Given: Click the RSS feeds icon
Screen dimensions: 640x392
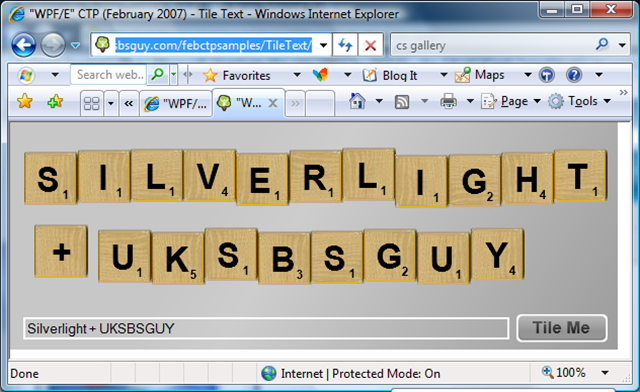Looking at the screenshot, I should click(402, 102).
